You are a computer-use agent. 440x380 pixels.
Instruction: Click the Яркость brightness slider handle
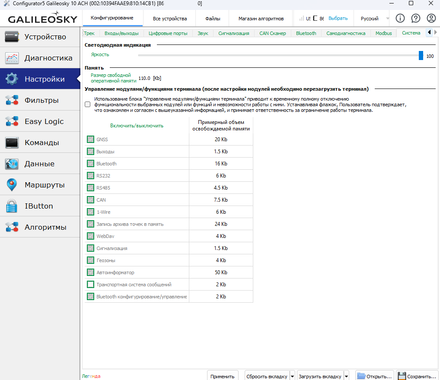point(421,56)
